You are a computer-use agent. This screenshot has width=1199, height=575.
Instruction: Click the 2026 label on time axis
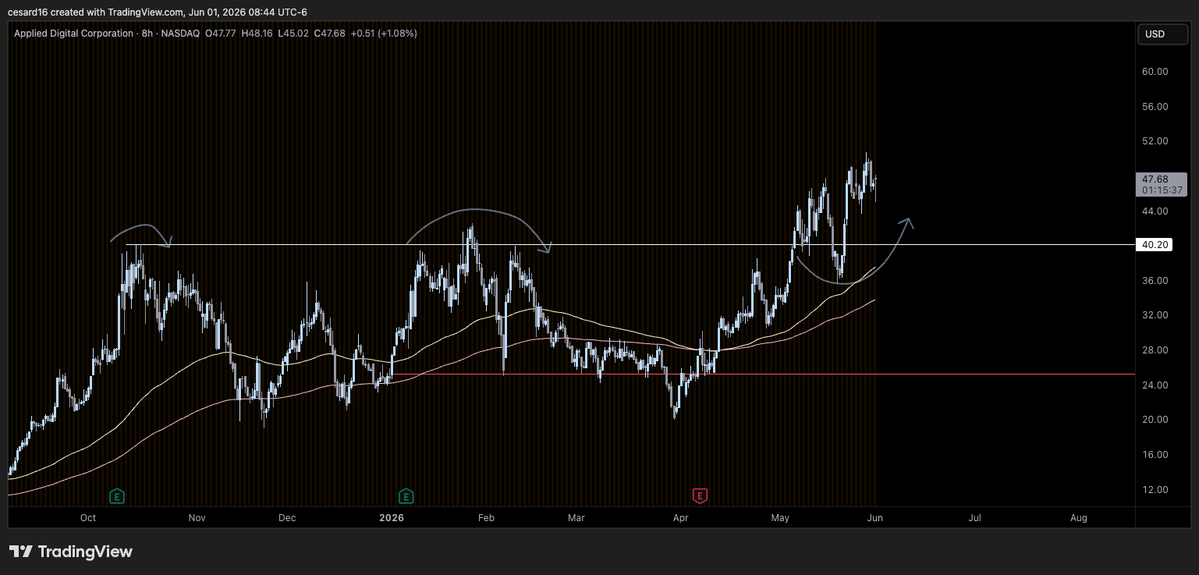391,518
